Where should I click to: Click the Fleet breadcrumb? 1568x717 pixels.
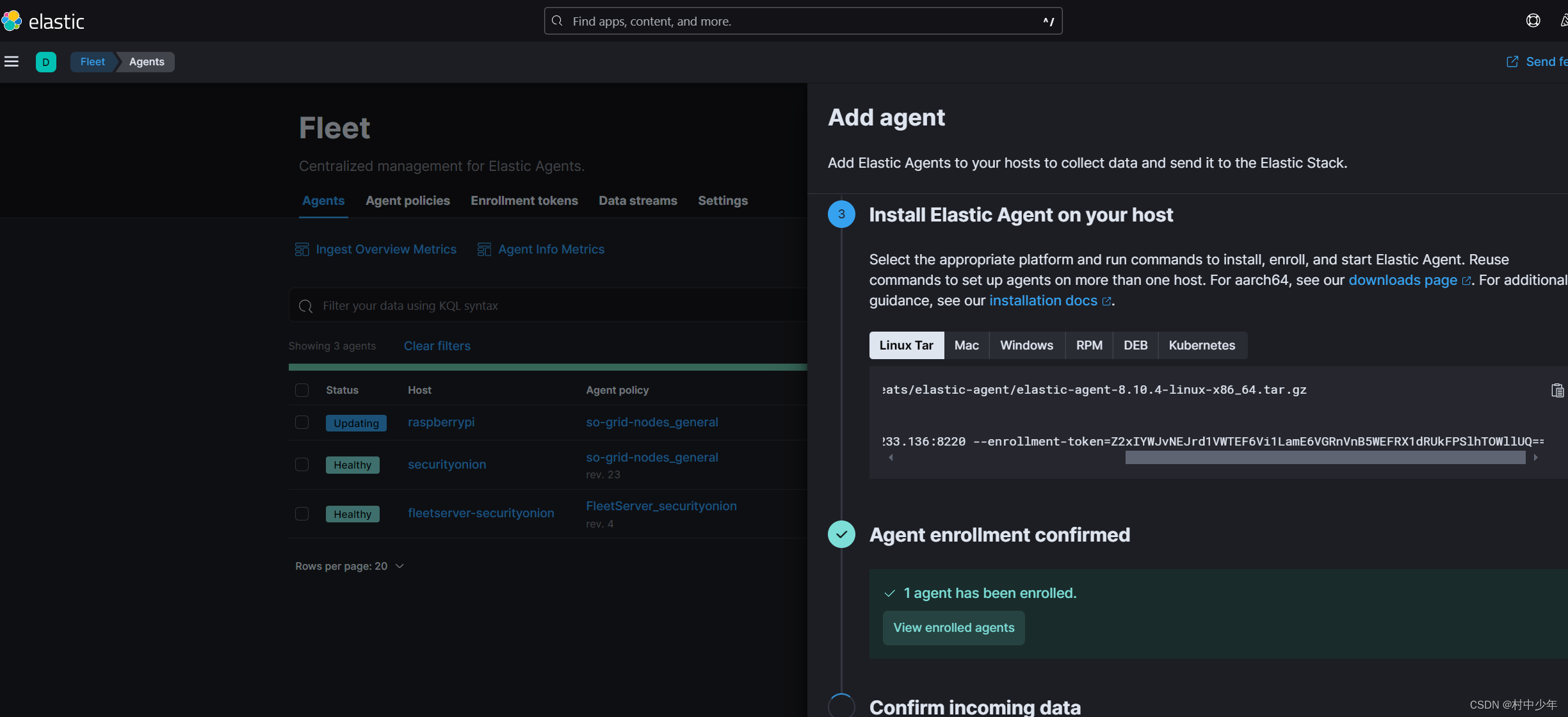(93, 61)
